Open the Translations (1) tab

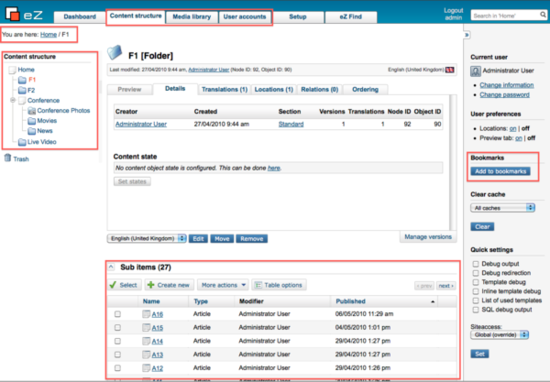pos(224,89)
